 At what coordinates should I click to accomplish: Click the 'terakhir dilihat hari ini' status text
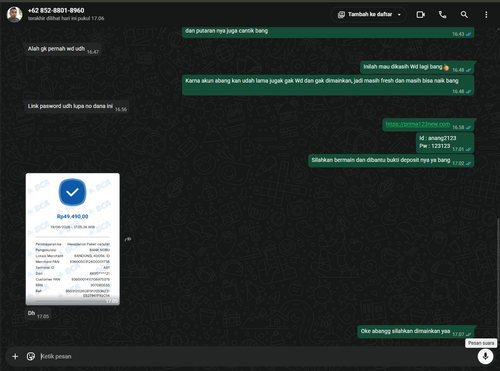[x=66, y=18]
